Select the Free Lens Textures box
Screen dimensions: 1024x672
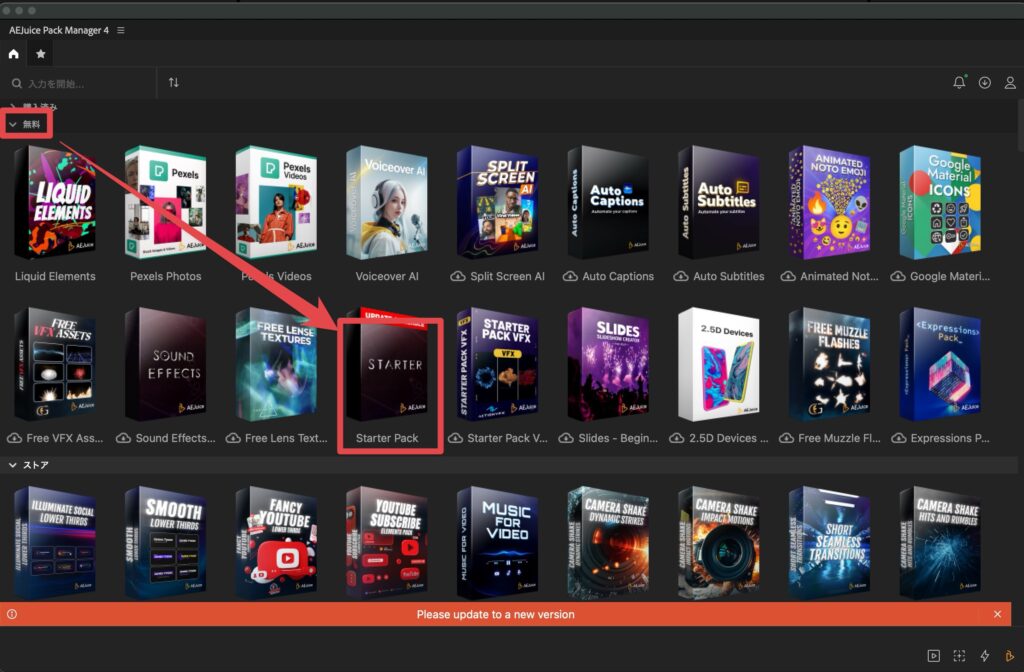click(x=276, y=364)
